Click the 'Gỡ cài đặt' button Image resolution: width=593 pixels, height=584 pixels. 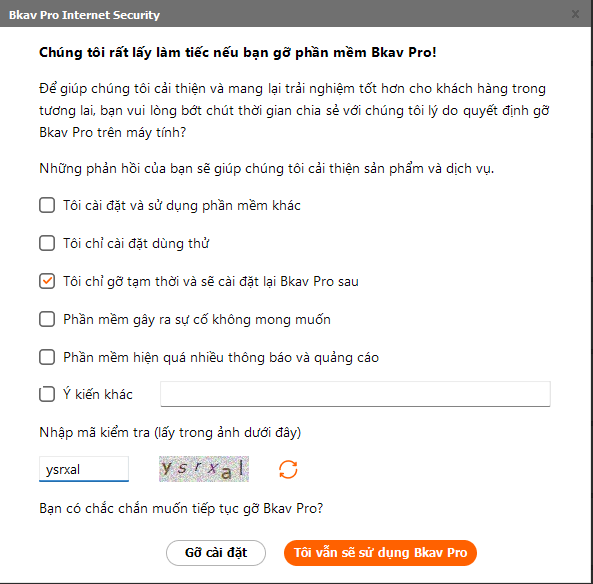tap(216, 553)
